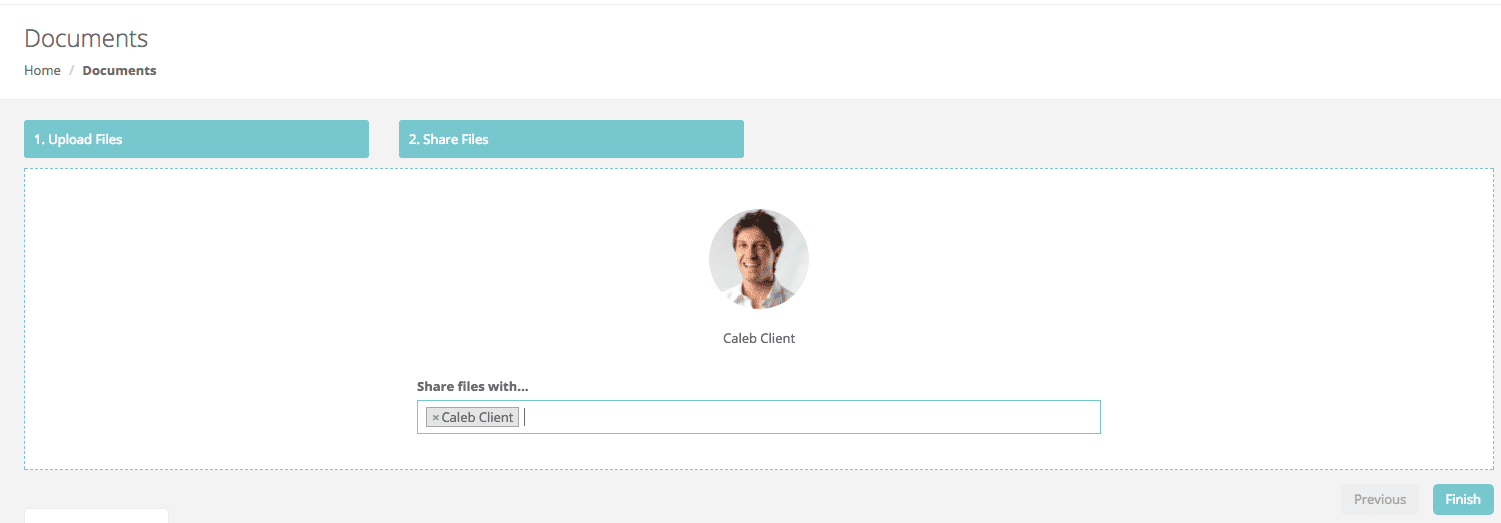Screen dimensions: 1501x523
Task: Open the 1. Upload Files step
Action: [x=196, y=139]
